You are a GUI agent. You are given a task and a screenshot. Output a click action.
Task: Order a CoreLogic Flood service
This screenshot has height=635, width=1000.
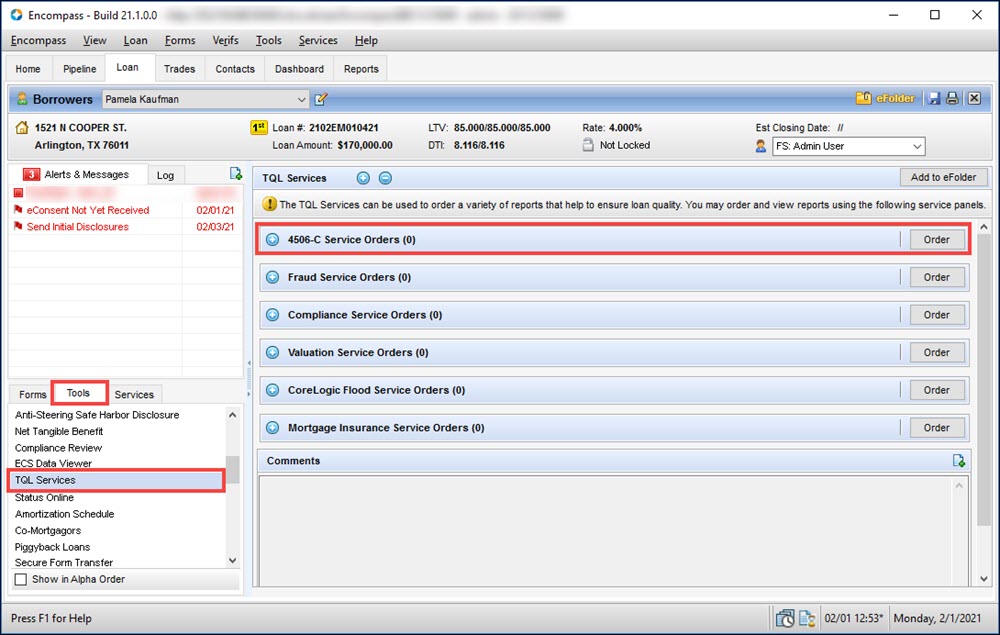(936, 390)
